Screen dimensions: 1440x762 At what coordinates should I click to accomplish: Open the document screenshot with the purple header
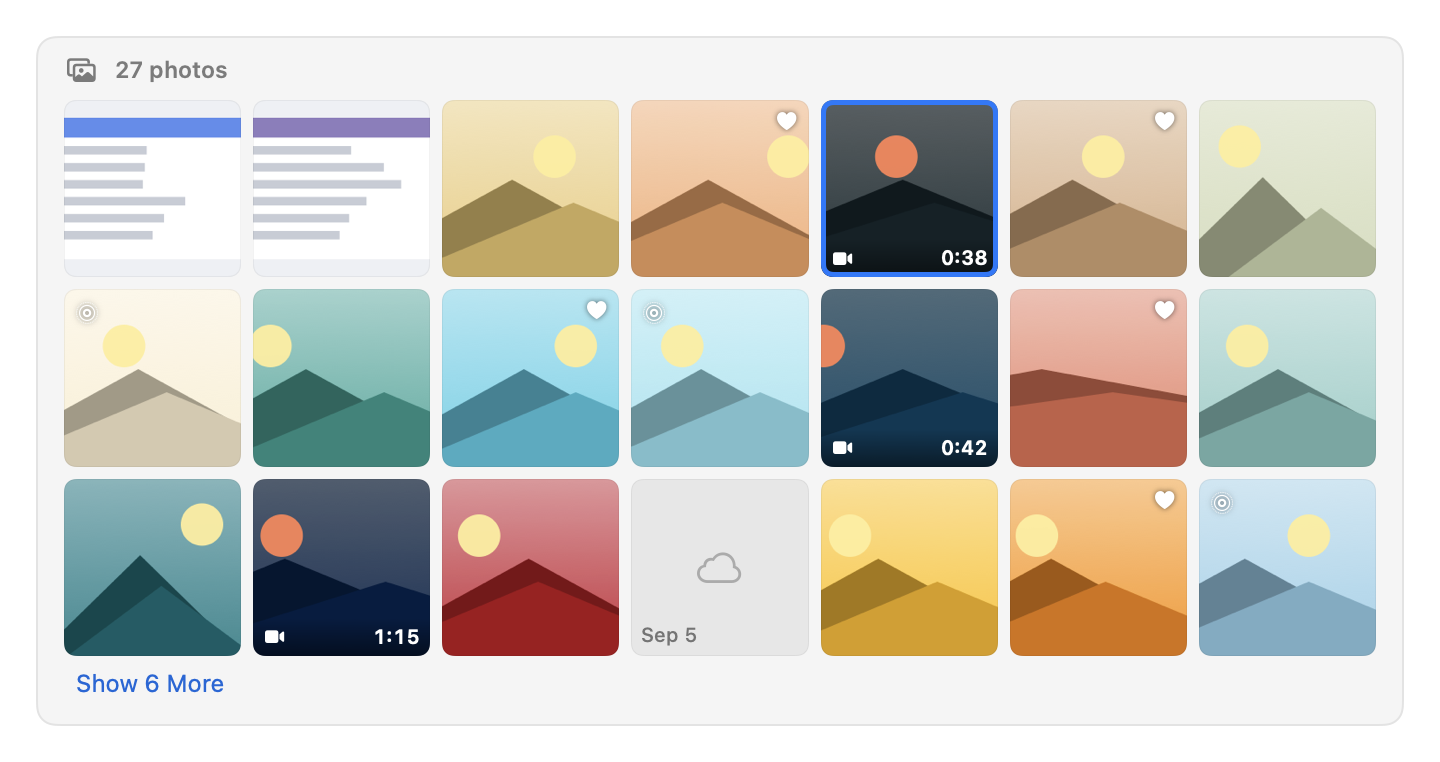click(342, 188)
